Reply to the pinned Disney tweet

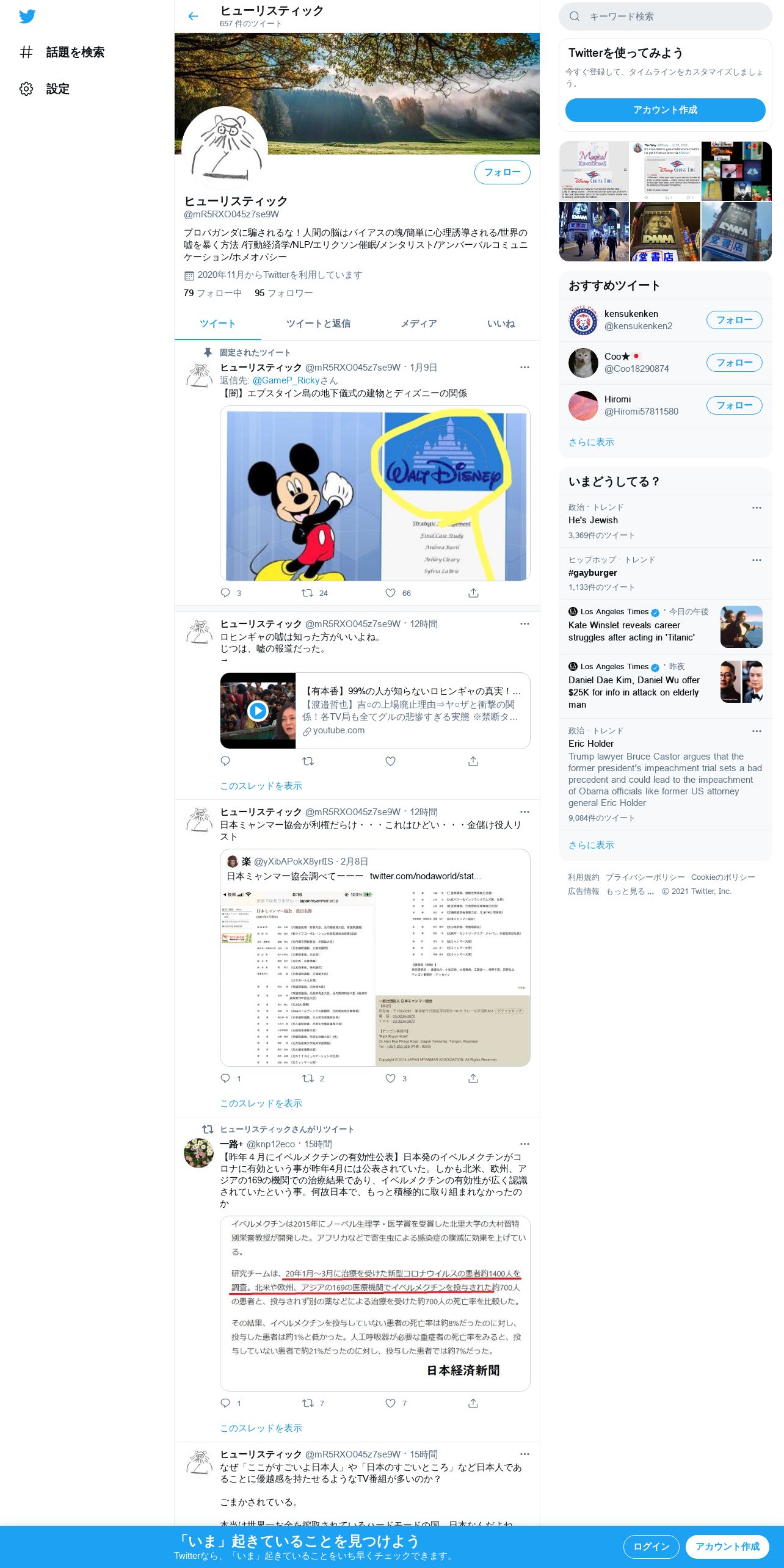pos(225,593)
